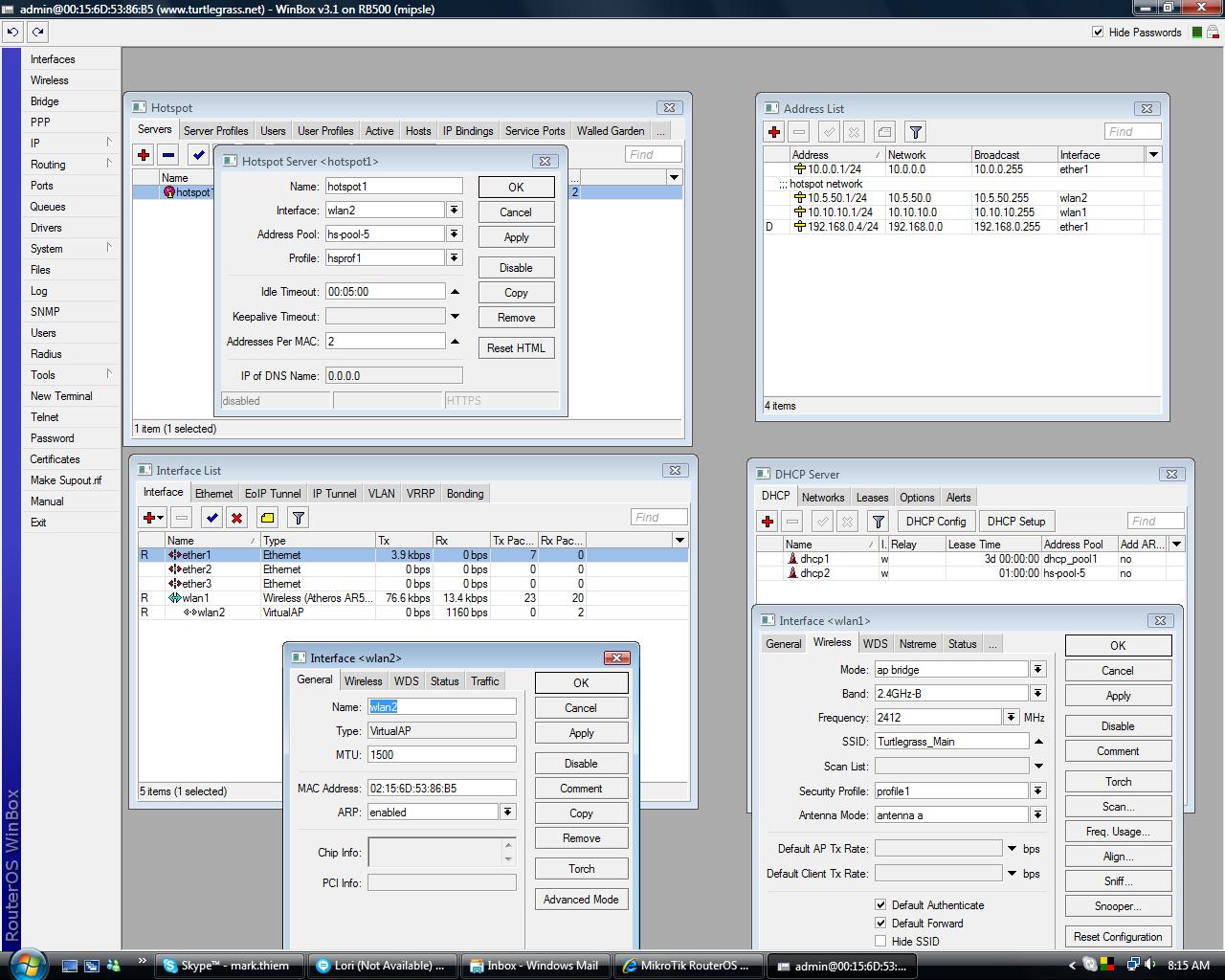Click the undo arrow in WinBox toolbar
The height and width of the screenshot is (980, 1225).
12,32
